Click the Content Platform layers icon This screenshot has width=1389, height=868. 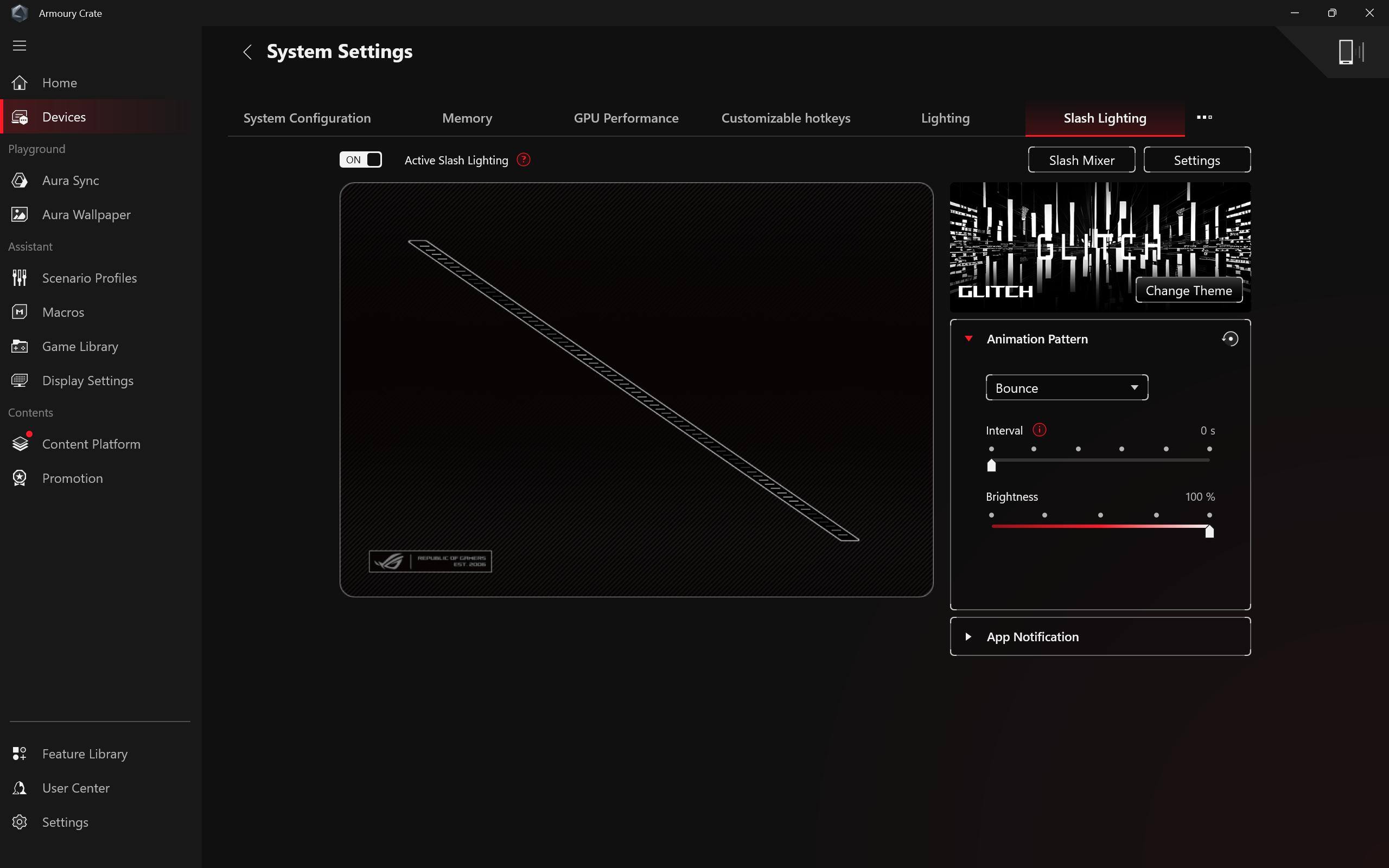point(21,444)
